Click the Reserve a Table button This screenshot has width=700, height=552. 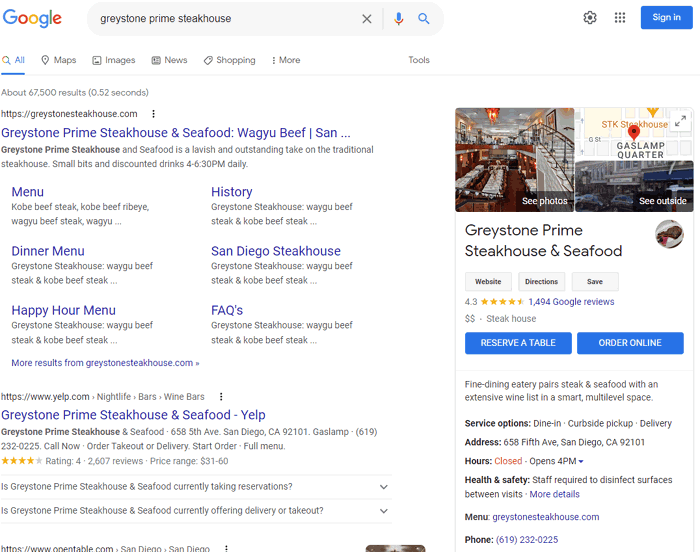click(518, 343)
